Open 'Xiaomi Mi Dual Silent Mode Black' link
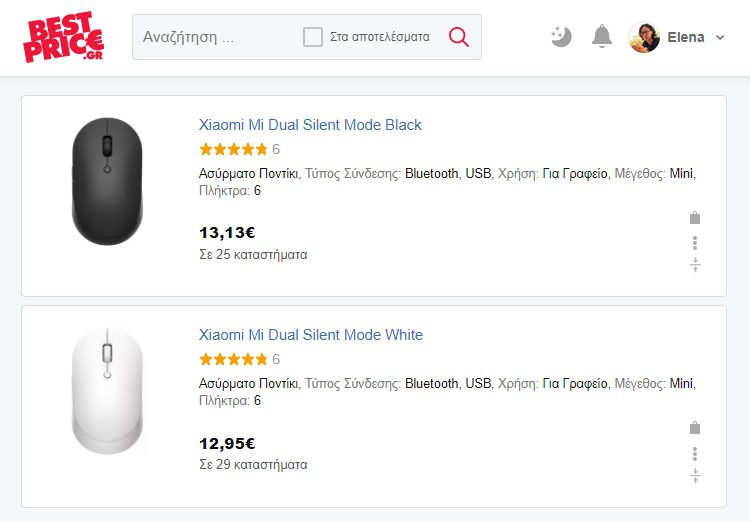The height and width of the screenshot is (522, 750). [310, 125]
